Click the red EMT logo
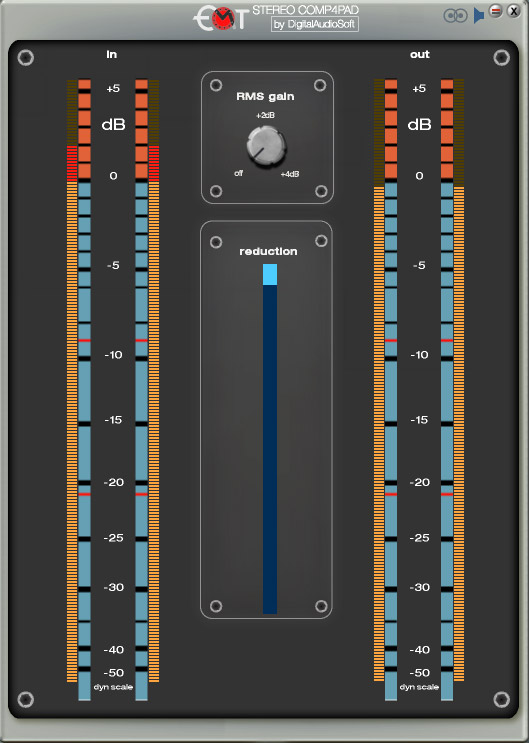Viewport: 529px width, 743px height. (x=220, y=18)
